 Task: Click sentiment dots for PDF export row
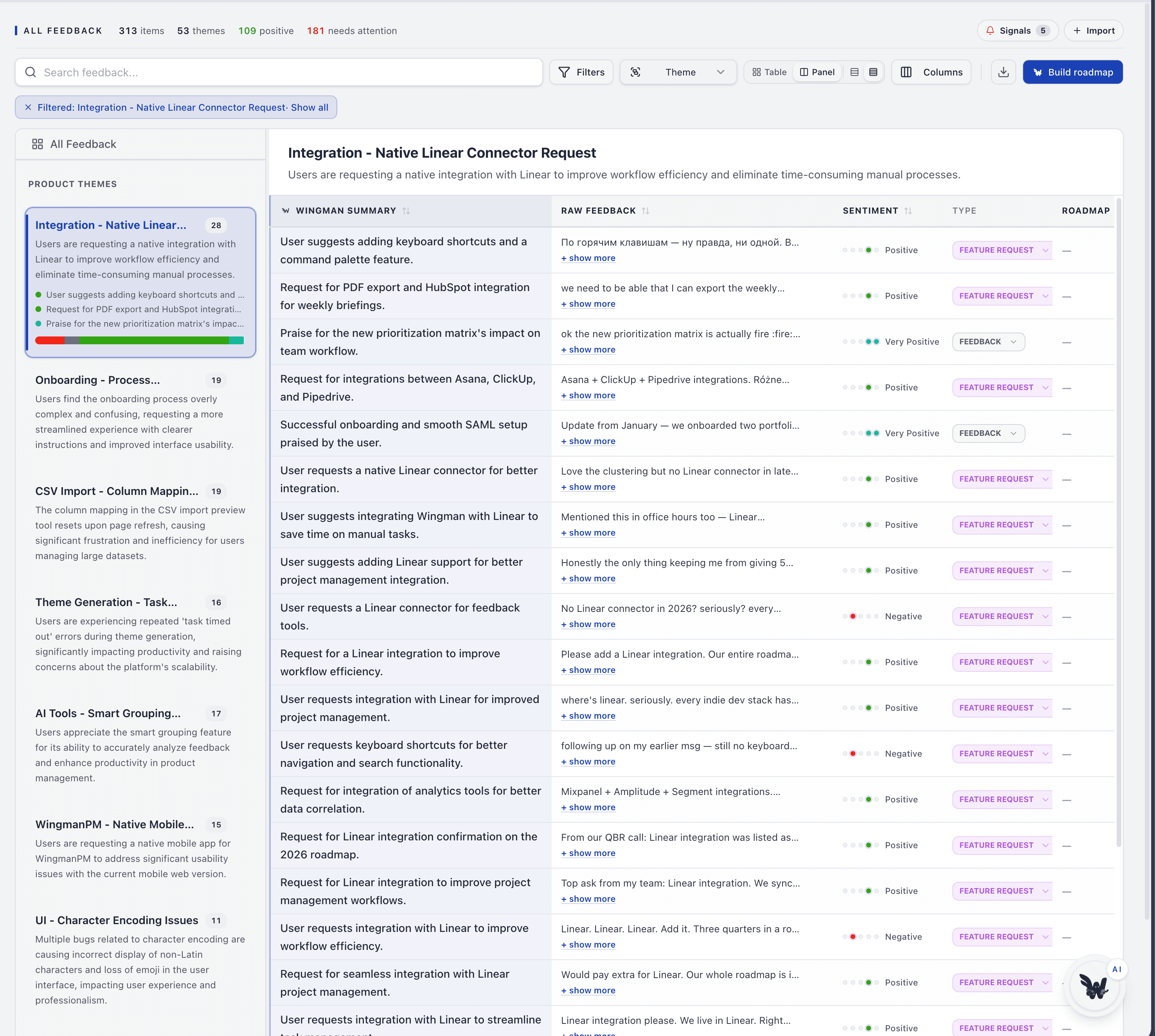tap(861, 296)
